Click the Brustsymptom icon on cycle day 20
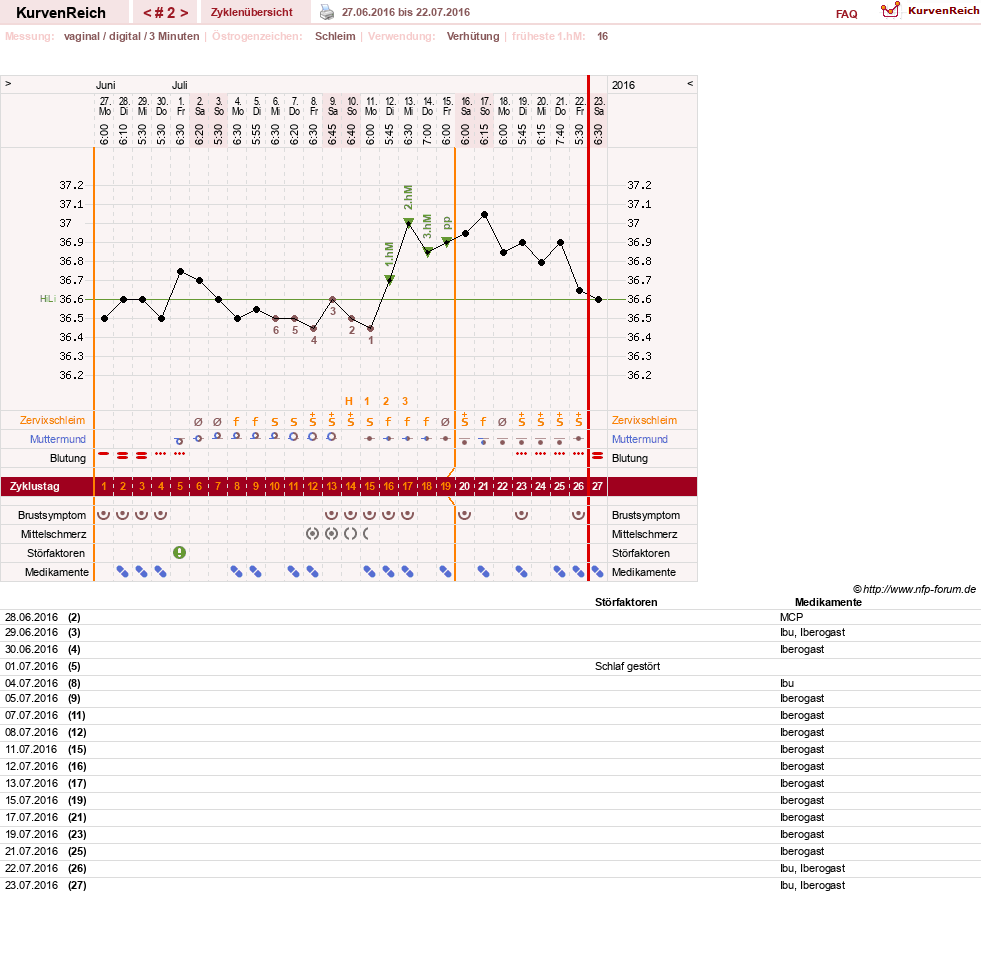The height and width of the screenshot is (961, 981). tap(464, 515)
